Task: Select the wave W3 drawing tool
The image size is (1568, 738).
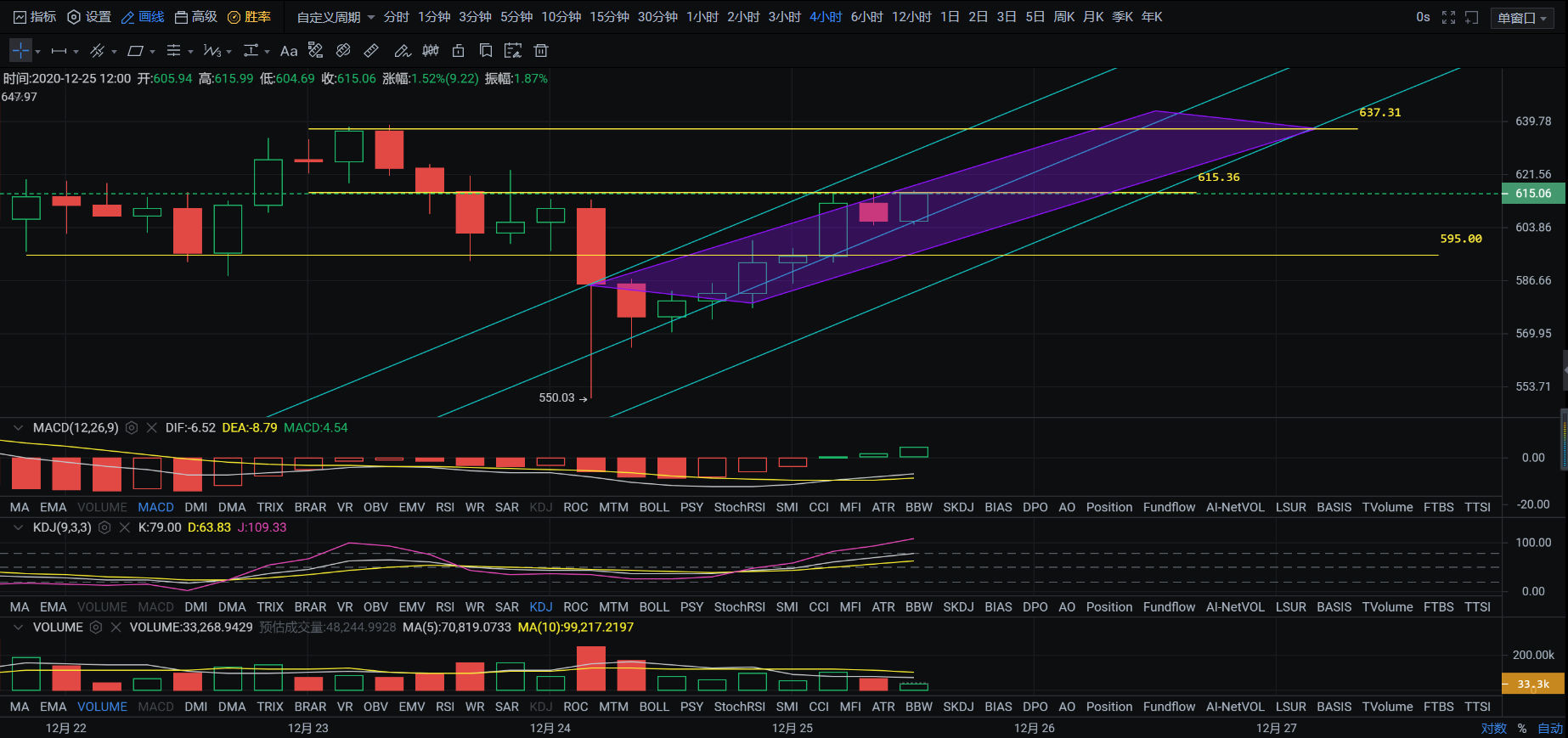Action: point(212,51)
